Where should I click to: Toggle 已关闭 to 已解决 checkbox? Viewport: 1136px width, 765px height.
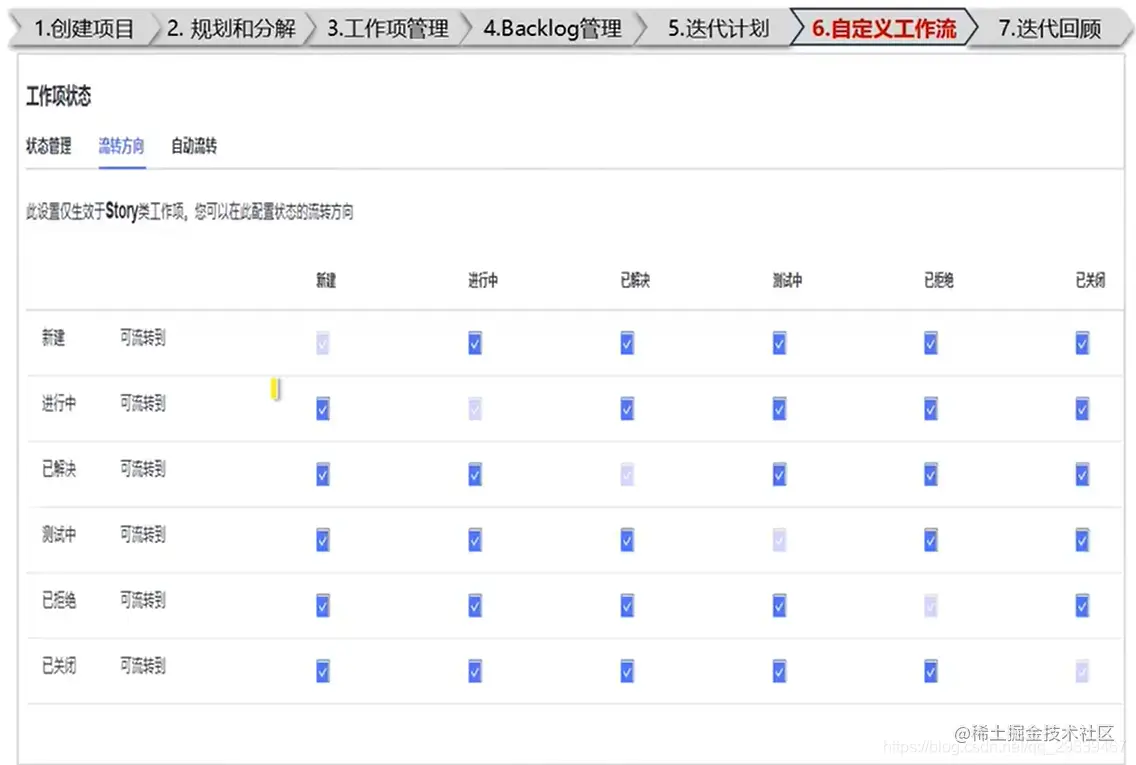click(627, 671)
